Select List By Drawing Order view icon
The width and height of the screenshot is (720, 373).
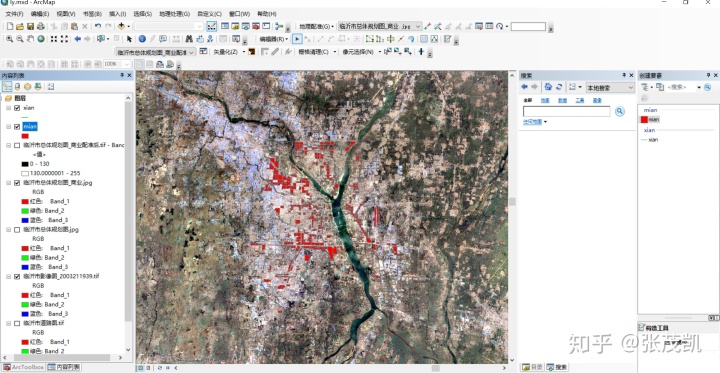7,86
